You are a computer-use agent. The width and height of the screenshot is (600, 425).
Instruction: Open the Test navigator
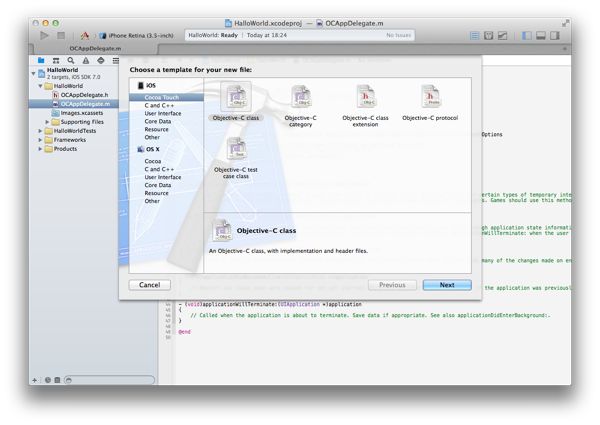(x=101, y=60)
